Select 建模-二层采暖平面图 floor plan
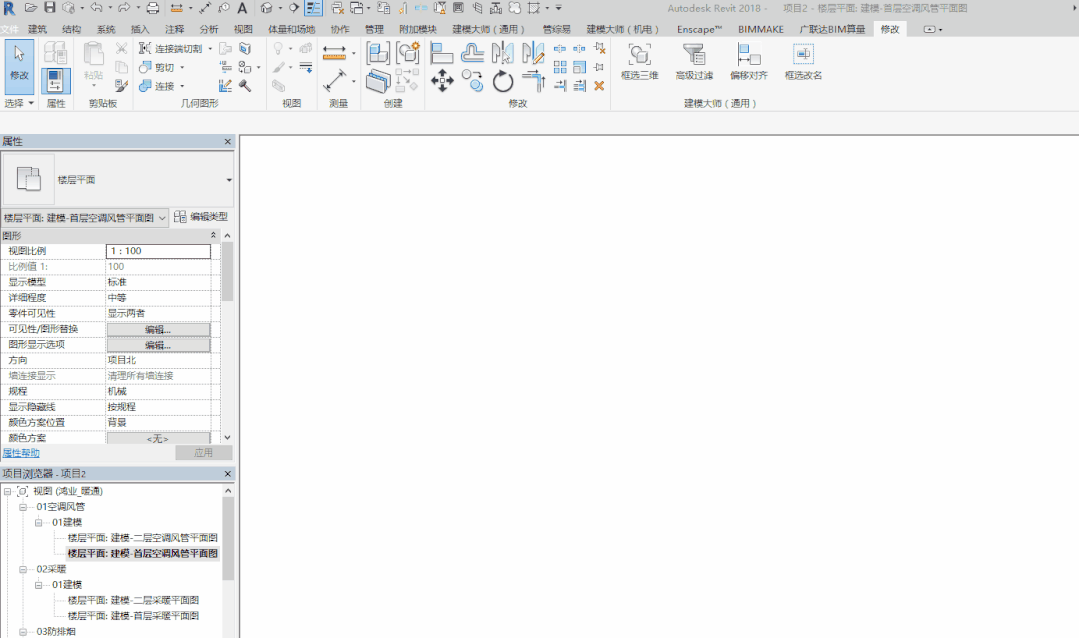 click(133, 600)
